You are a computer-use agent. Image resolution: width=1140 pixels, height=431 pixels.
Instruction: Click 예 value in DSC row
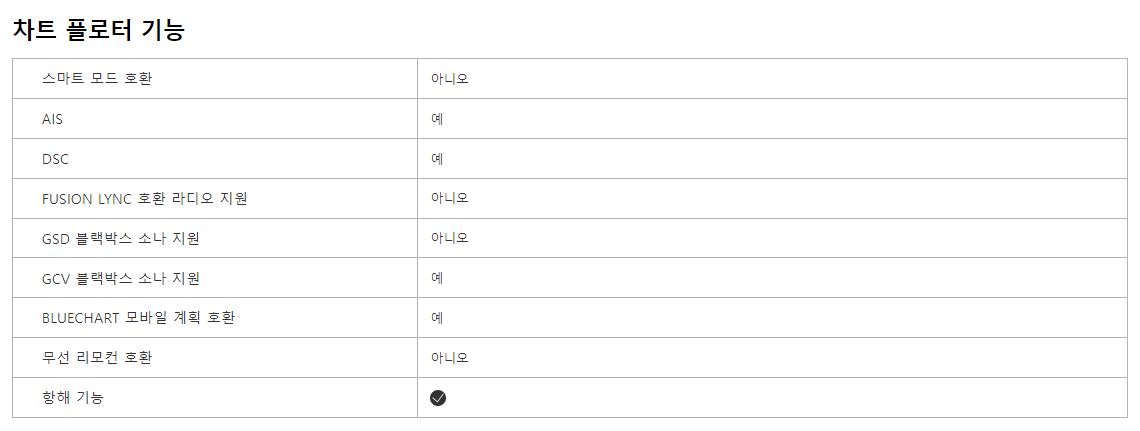(437, 159)
